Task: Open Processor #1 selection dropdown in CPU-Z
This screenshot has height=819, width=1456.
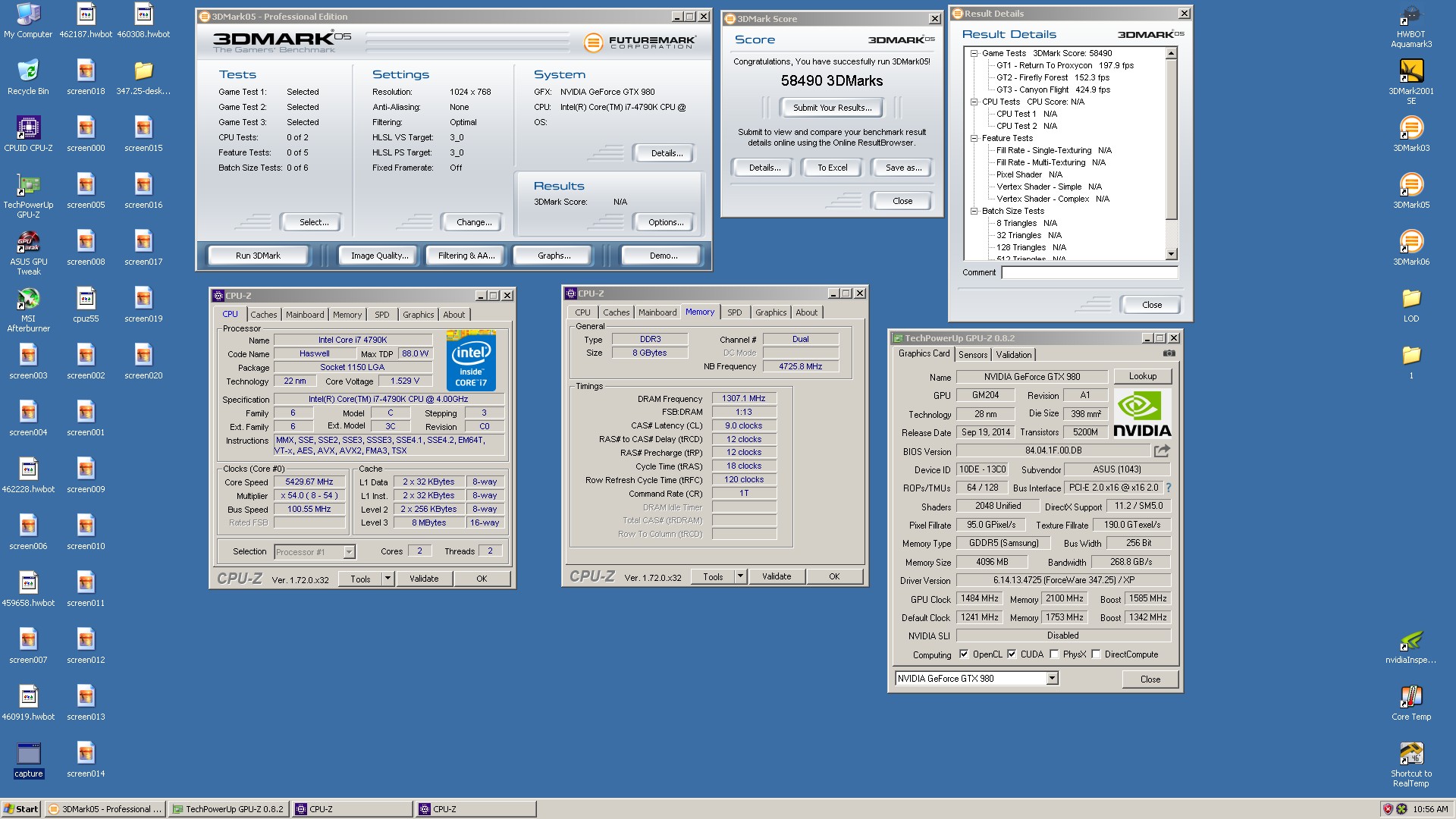Action: point(349,552)
